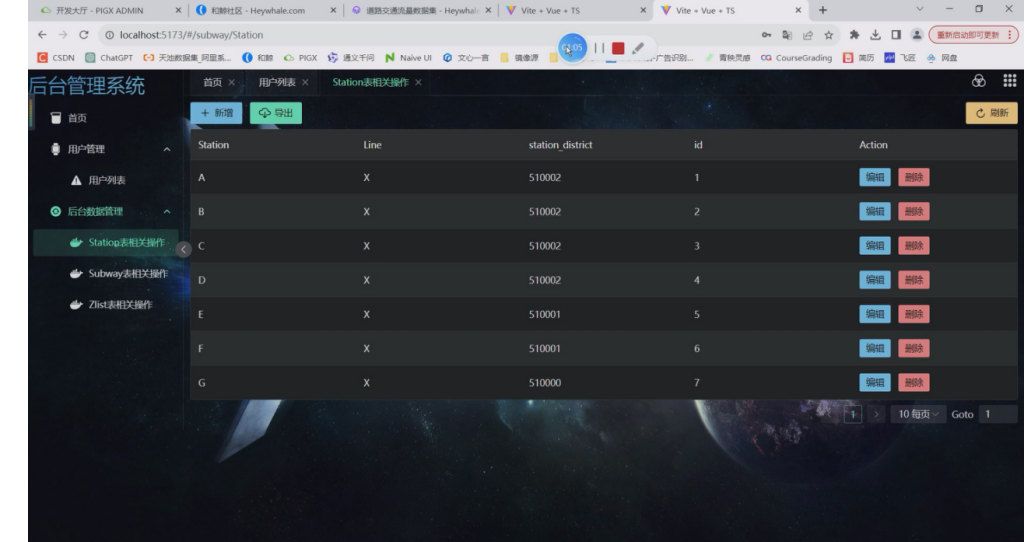
Task: Switch to 首页 page tab
Action: pyautogui.click(x=212, y=82)
